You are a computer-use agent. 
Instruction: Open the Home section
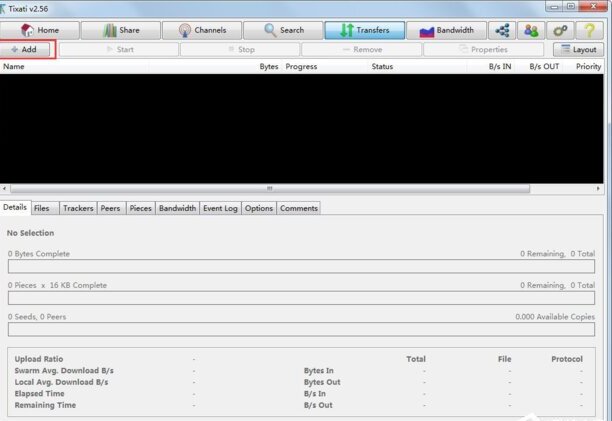pos(39,30)
